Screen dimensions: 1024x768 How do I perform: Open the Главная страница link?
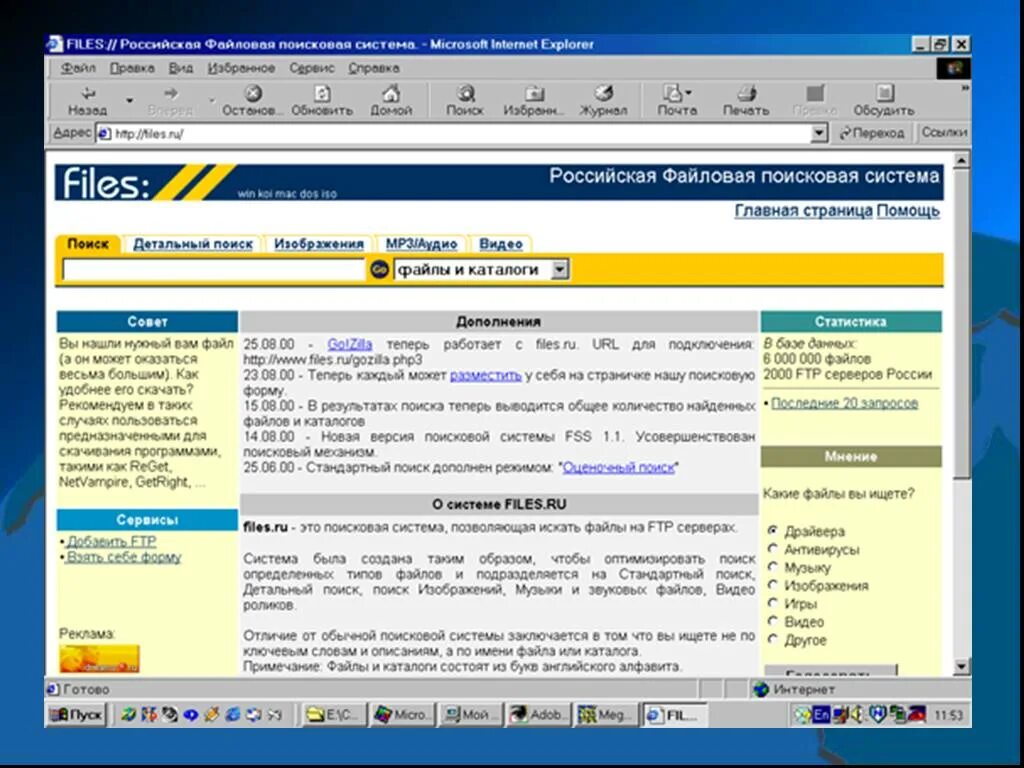803,211
